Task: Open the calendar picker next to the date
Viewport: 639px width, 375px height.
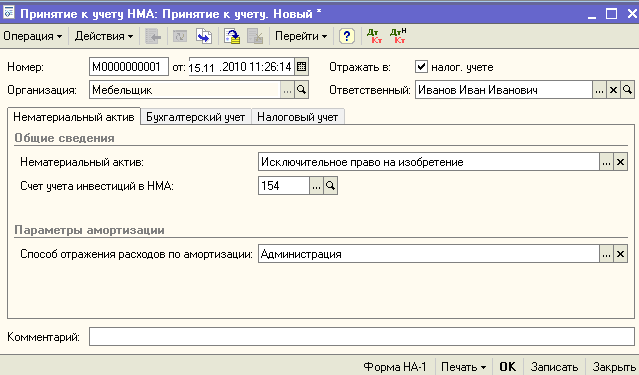Action: [301, 66]
